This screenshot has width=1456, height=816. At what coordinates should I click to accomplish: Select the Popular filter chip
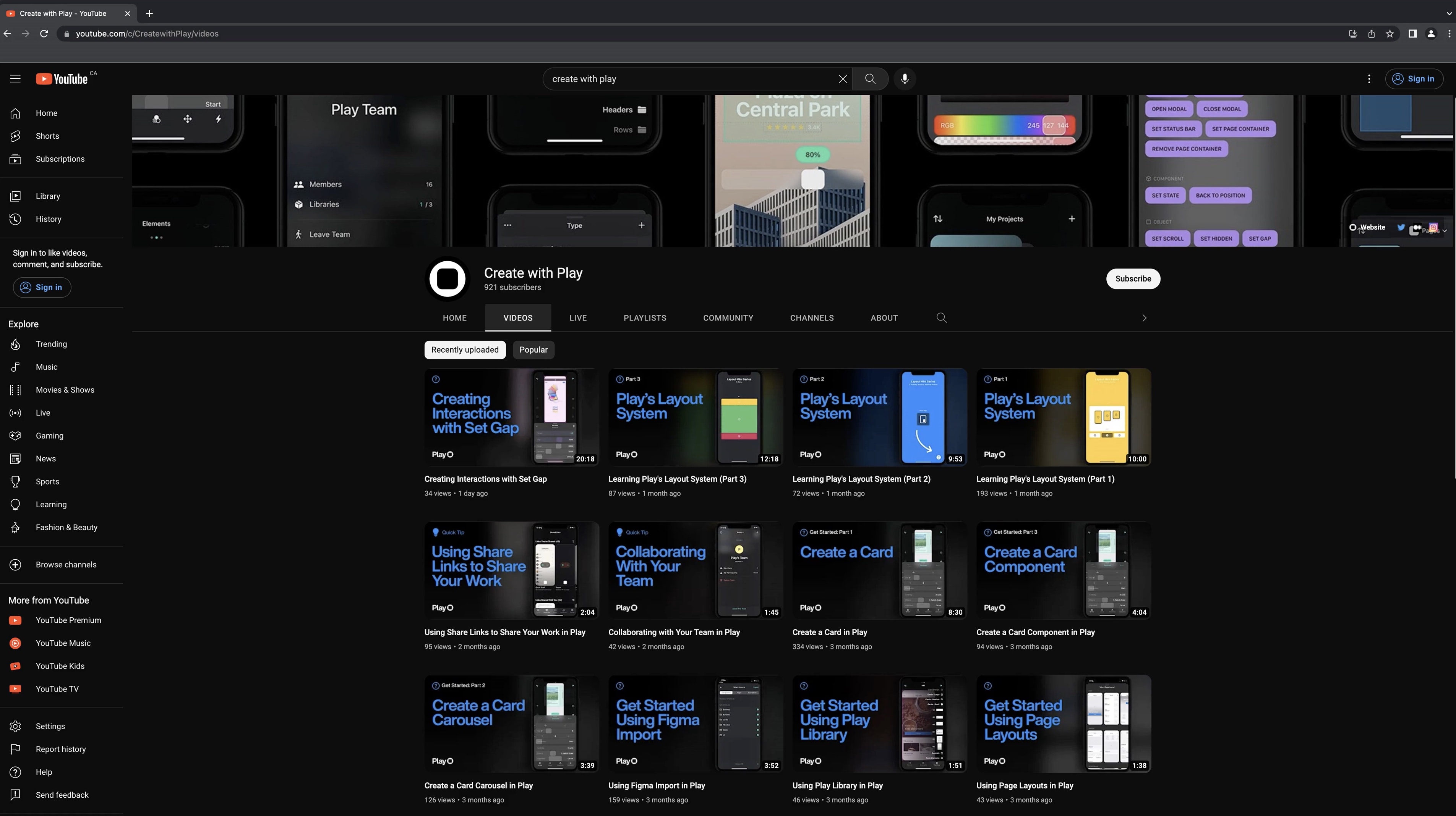click(533, 350)
